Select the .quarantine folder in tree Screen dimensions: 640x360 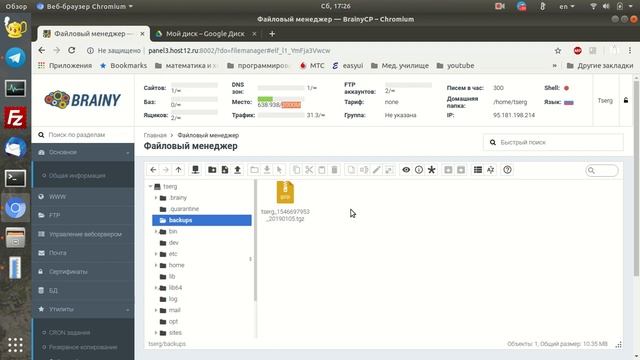(184, 209)
